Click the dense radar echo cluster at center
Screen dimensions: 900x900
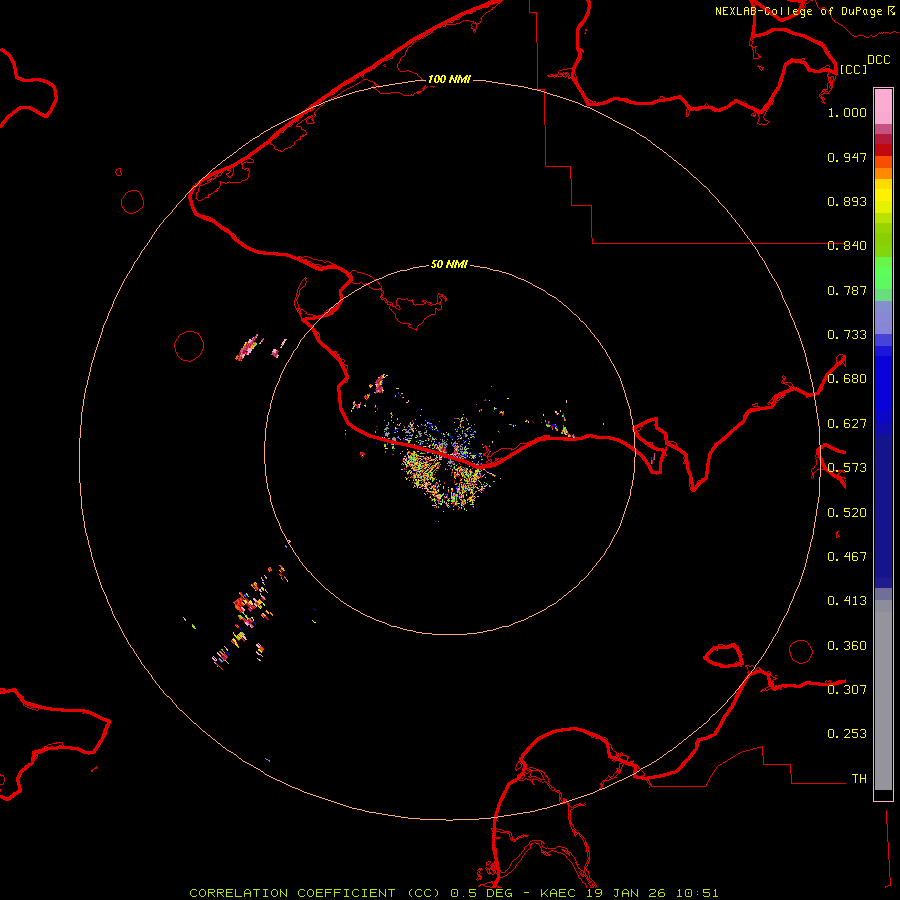(x=445, y=470)
